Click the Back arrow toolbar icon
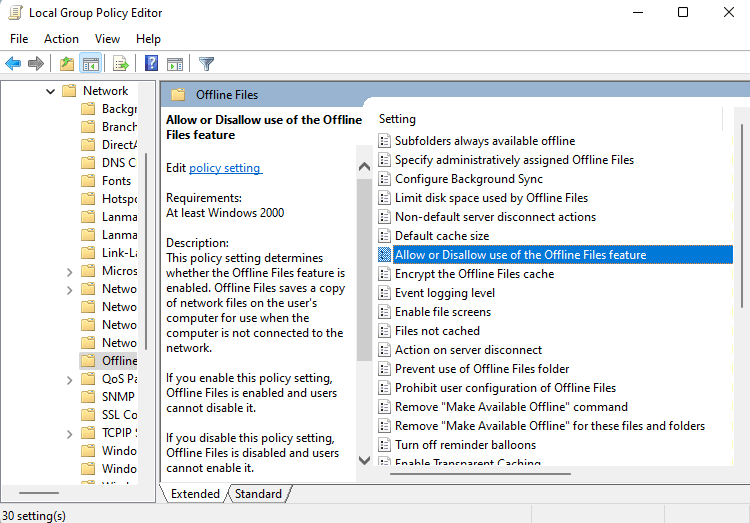The width and height of the screenshot is (750, 523). (x=13, y=64)
